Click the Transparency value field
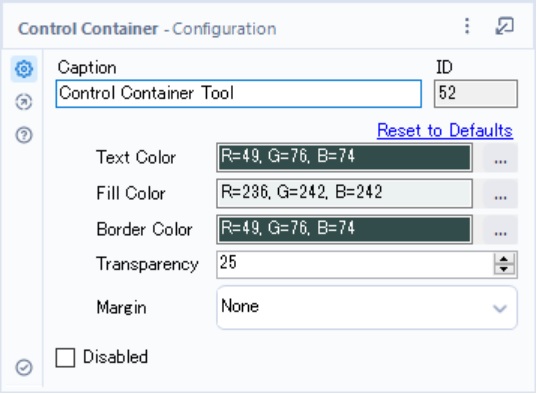537x394 pixels. click(x=355, y=264)
